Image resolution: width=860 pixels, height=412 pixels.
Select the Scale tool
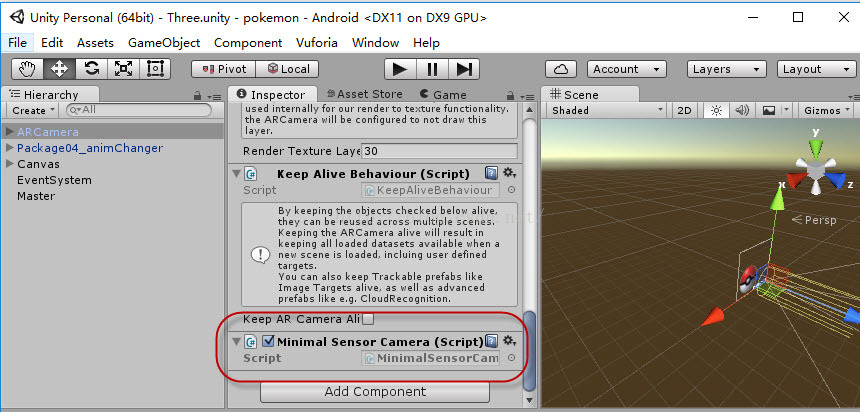pyautogui.click(x=123, y=69)
